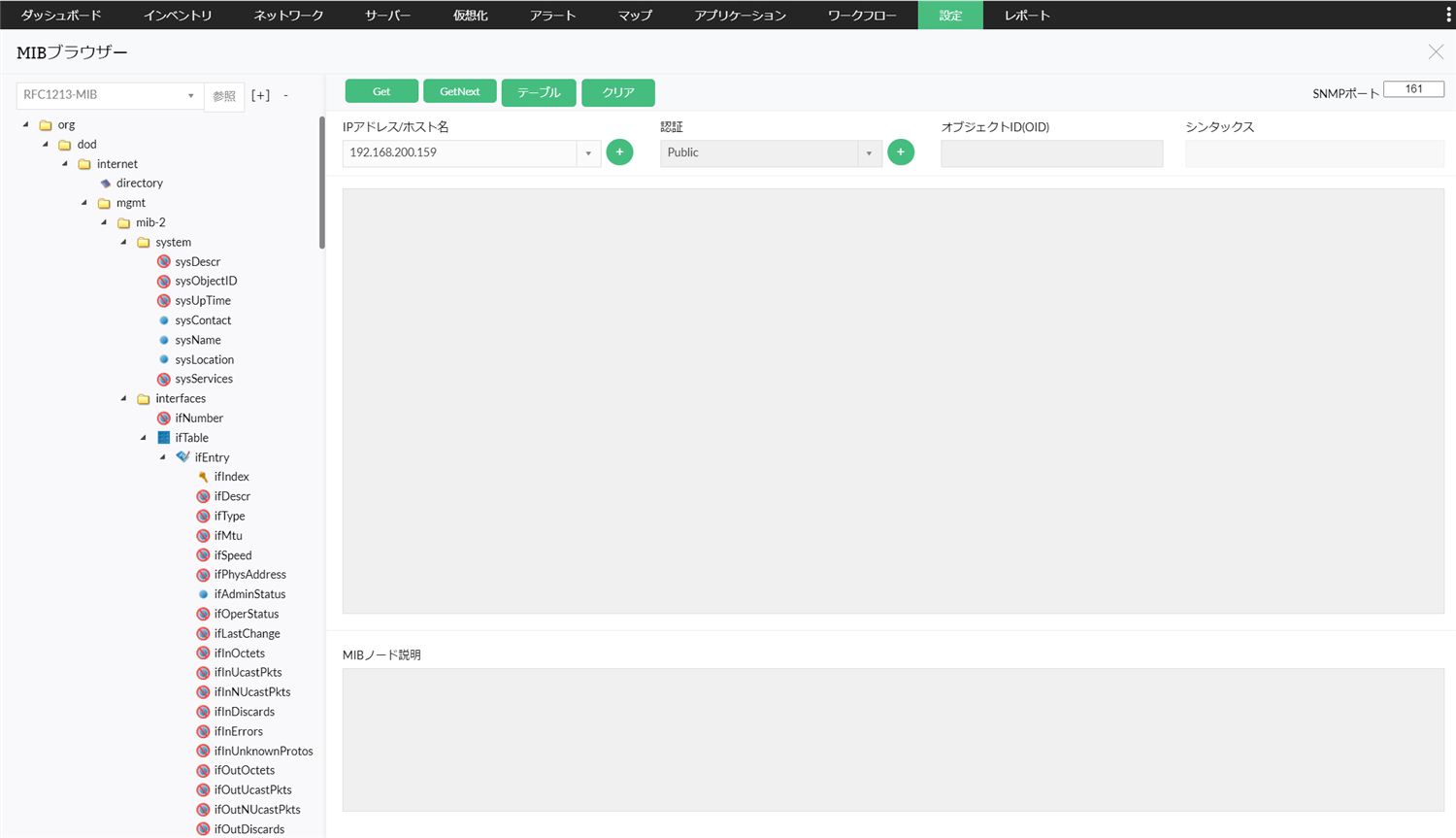This screenshot has width=1456, height=838.
Task: Click the オブジェクトID(OID) input field
Action: [1051, 153]
